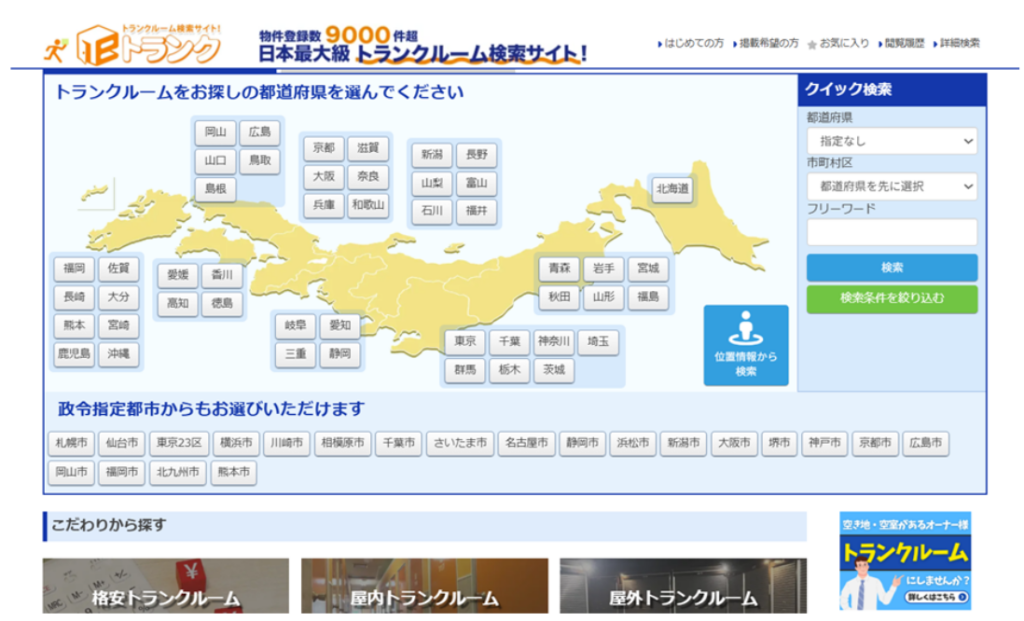Viewport: 1024px width, 621px height.
Task: Choose 北九州市 designated city
Action: tap(178, 472)
